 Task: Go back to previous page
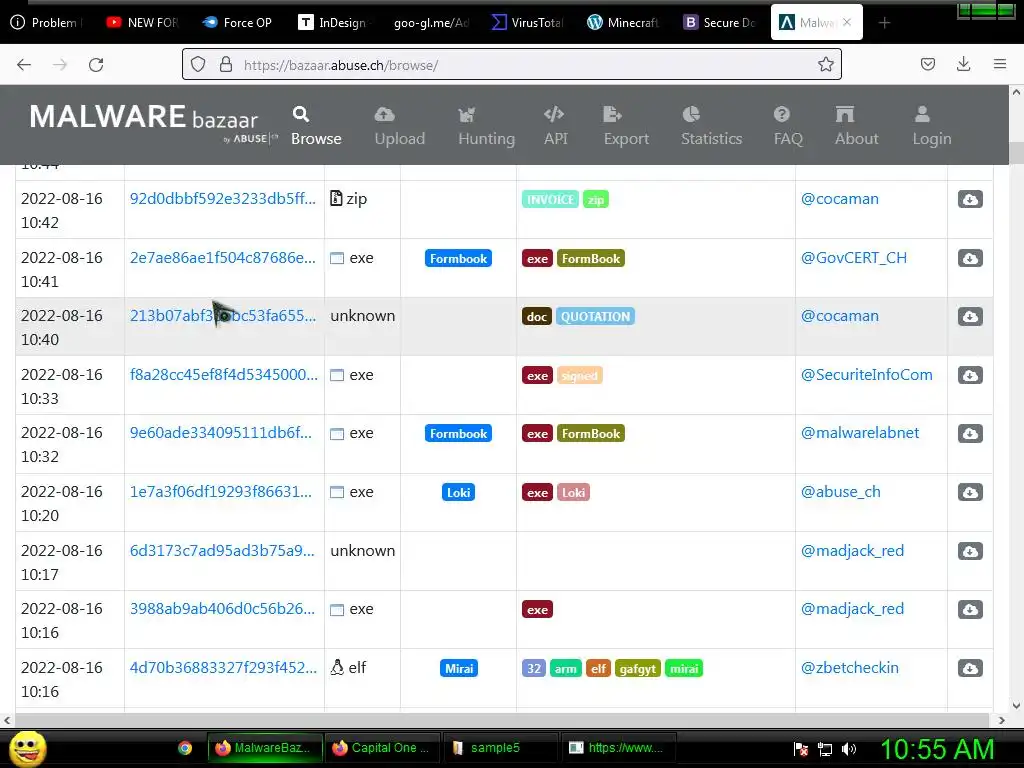click(x=24, y=65)
